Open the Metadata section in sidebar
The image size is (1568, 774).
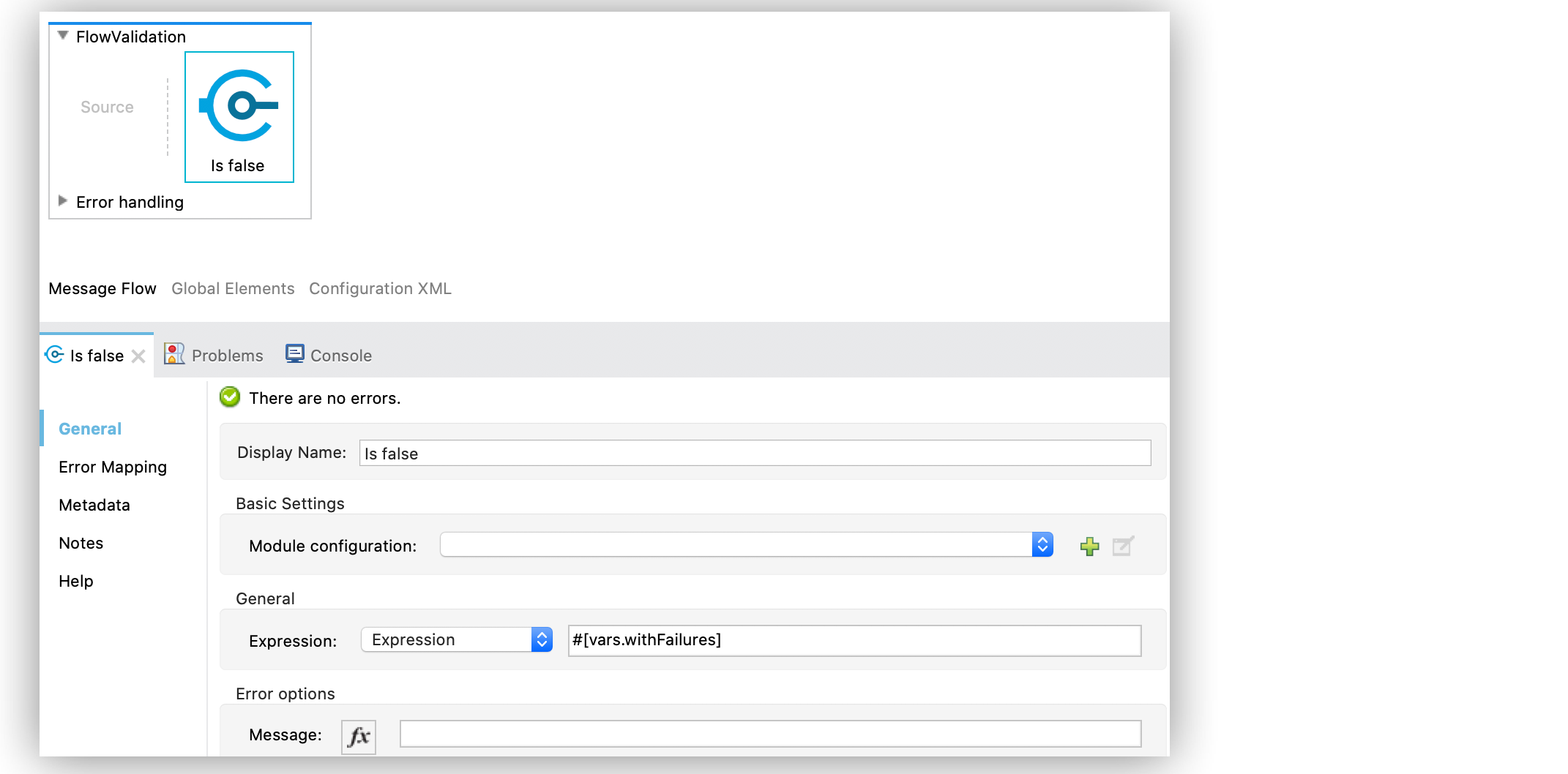click(94, 506)
